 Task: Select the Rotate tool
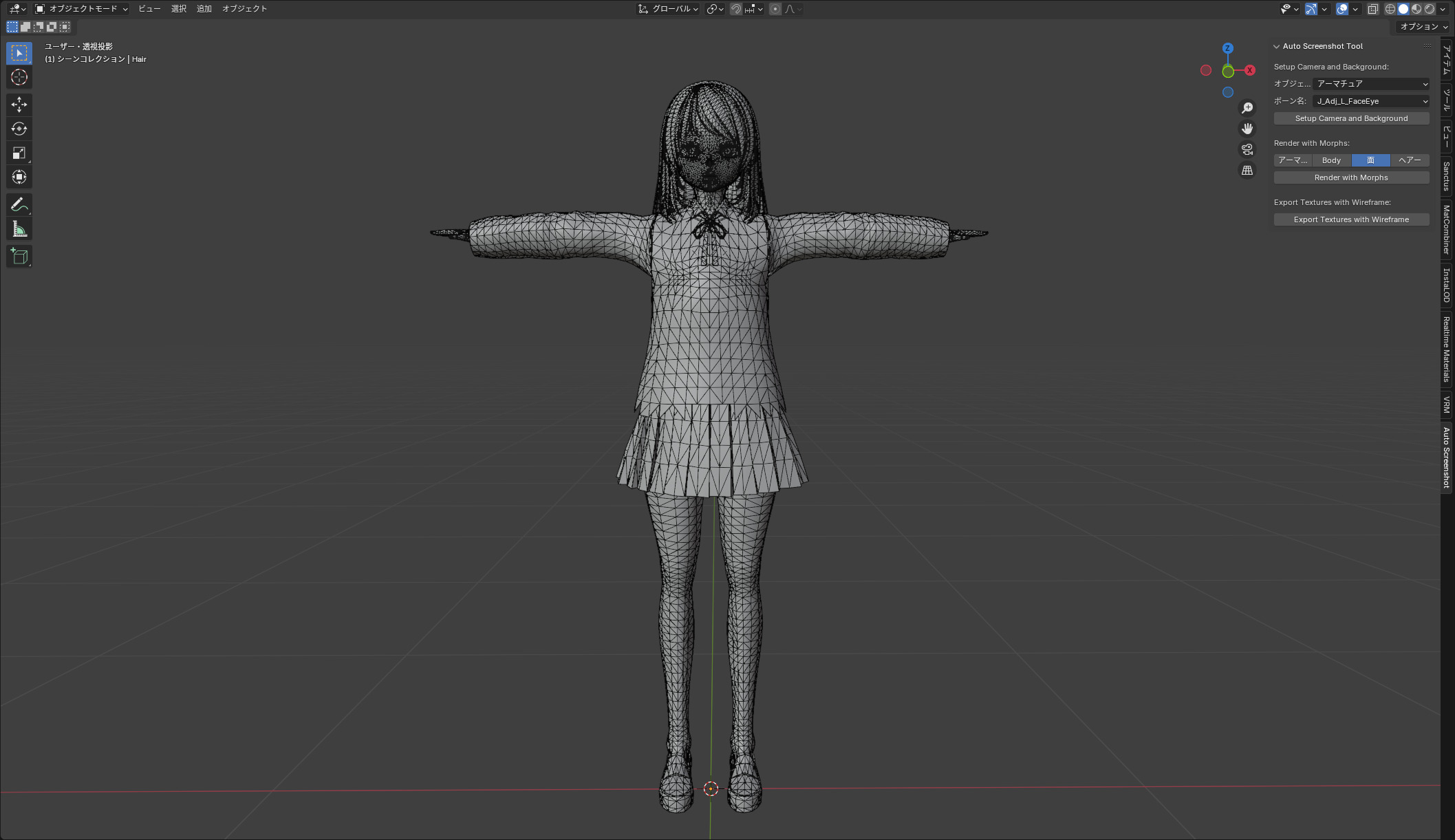[x=19, y=129]
